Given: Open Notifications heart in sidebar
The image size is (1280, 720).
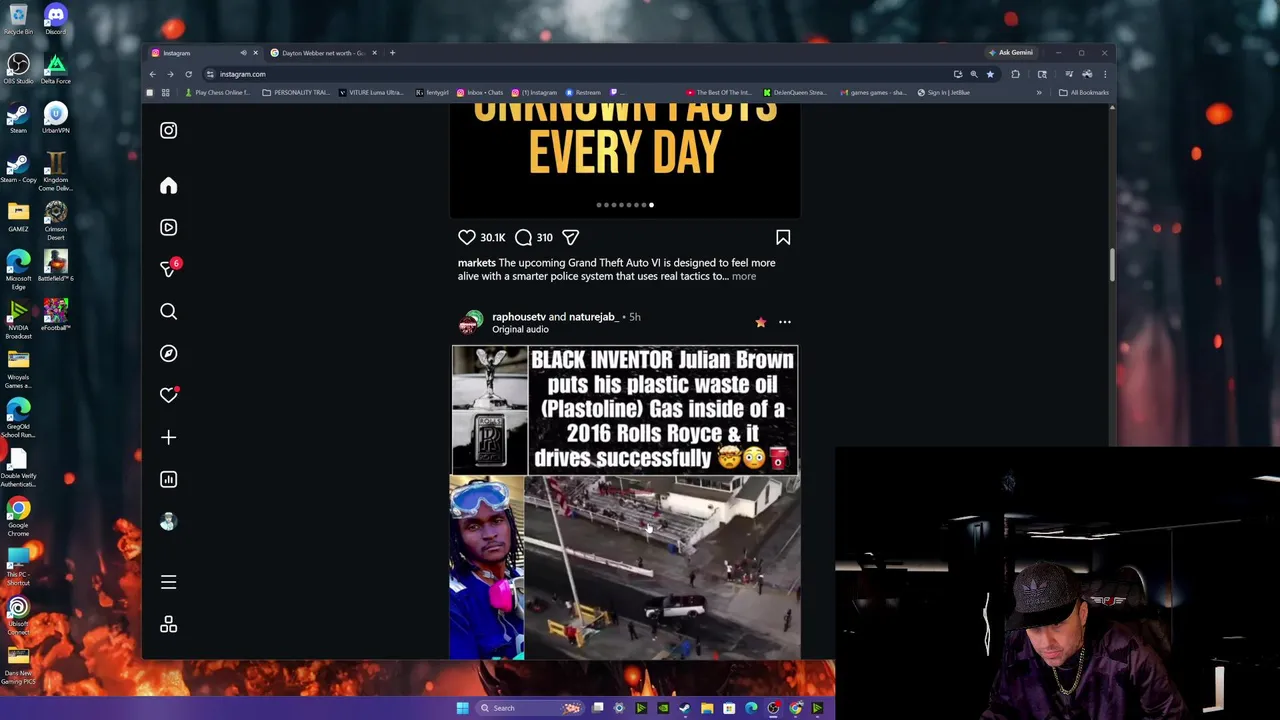Looking at the screenshot, I should (168, 395).
